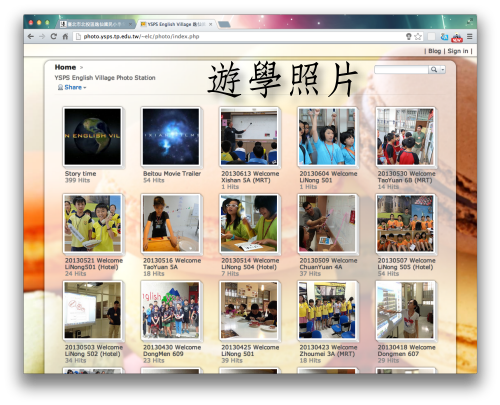Click the address bar URL field

click(237, 36)
